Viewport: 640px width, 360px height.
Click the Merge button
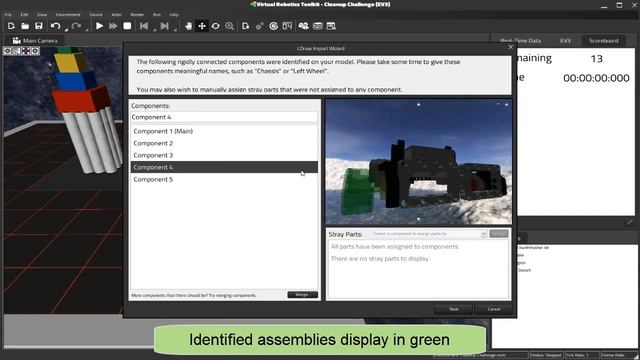tap(302, 295)
